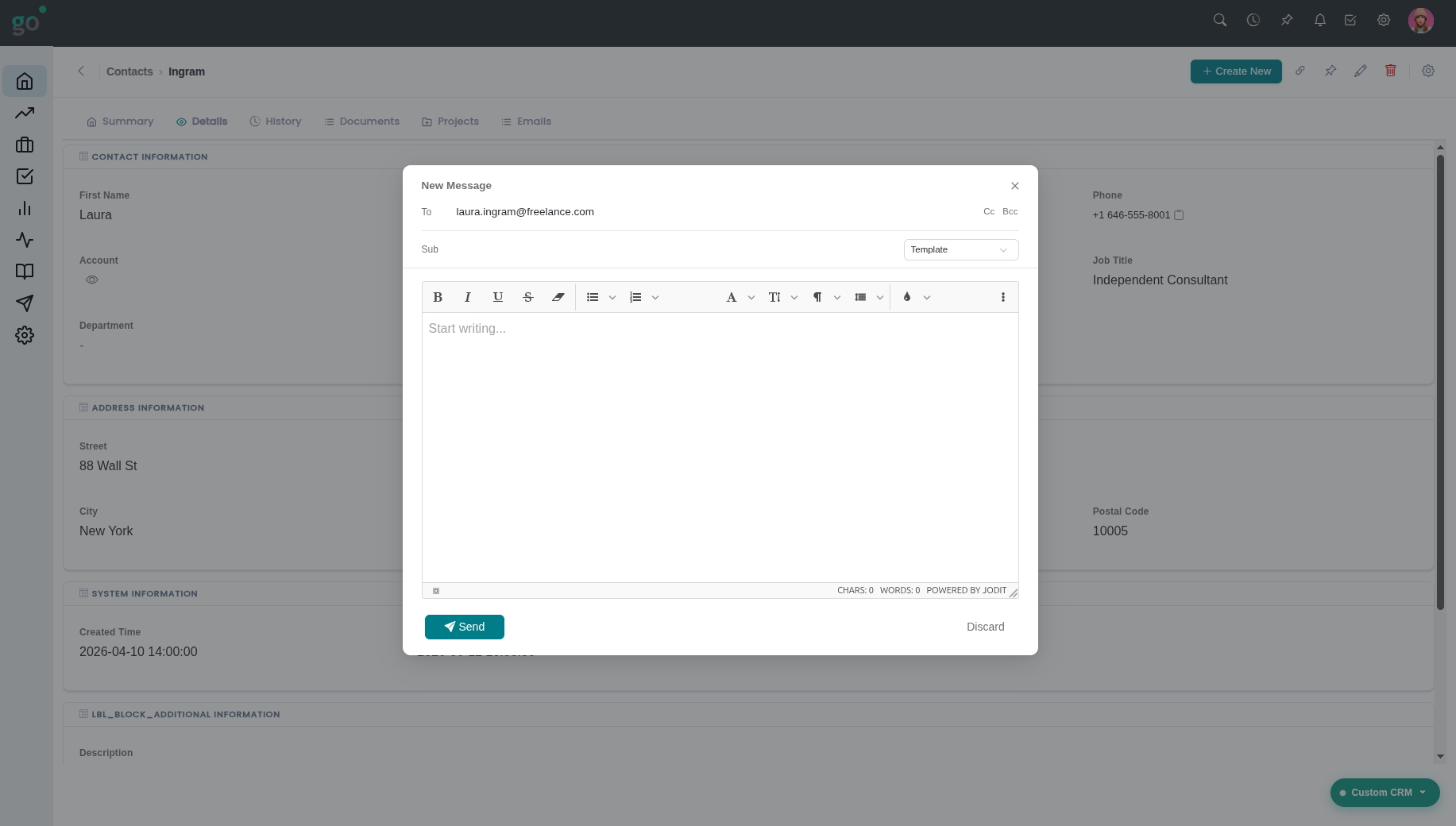This screenshot has height=826, width=1456.
Task: Edit contact with pencil icon
Action: [x=1361, y=71]
